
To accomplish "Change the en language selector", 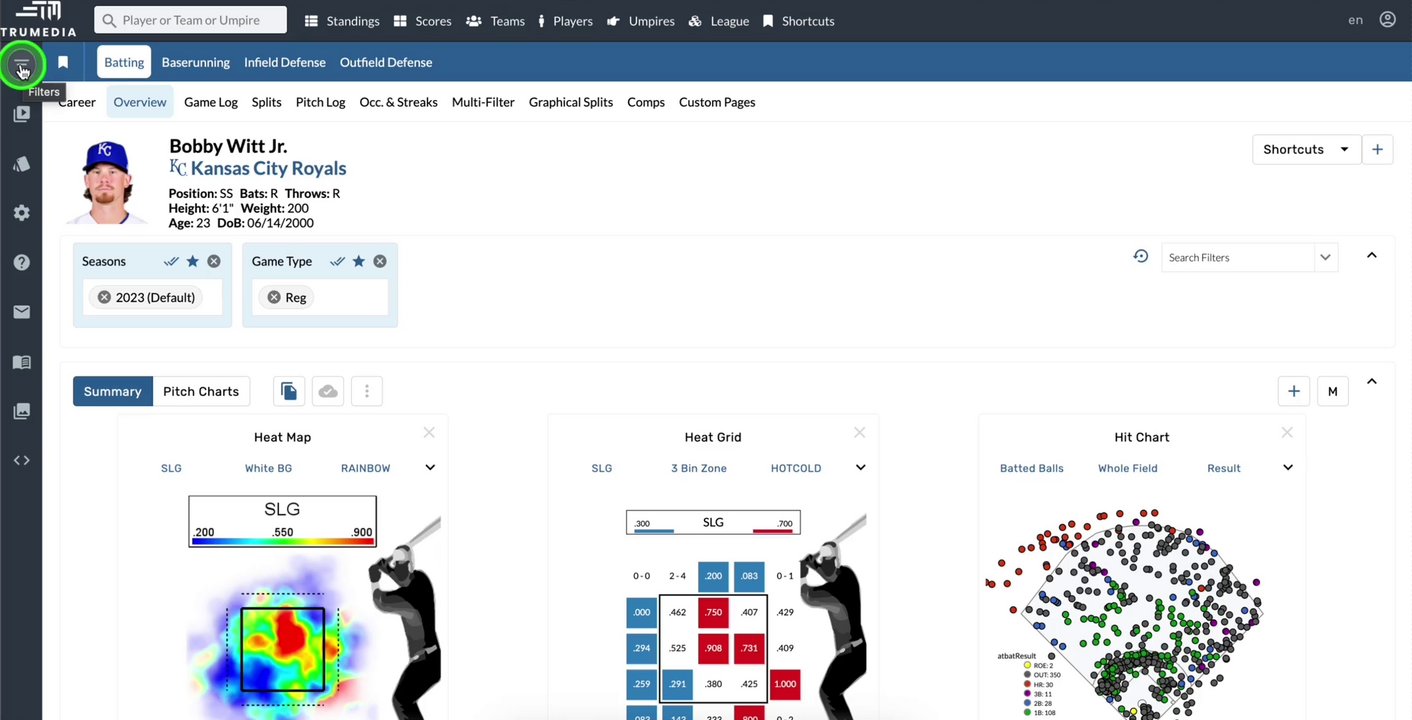I will pos(1355,20).
